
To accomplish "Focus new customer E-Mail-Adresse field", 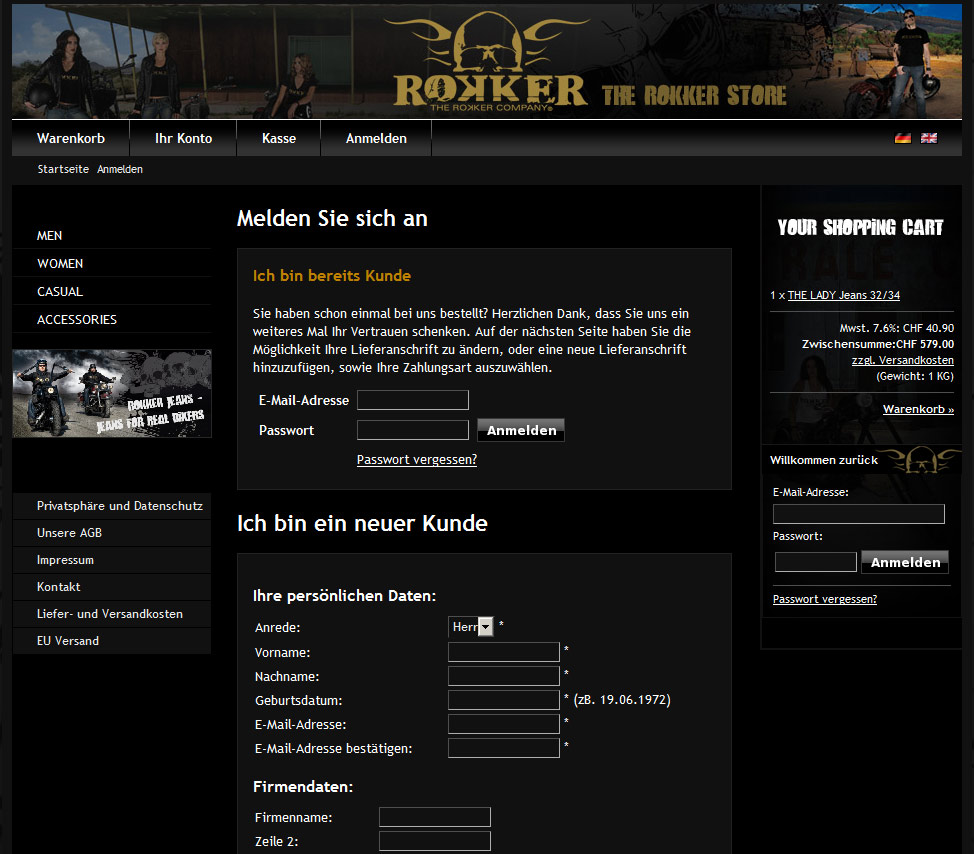I will (x=504, y=724).
